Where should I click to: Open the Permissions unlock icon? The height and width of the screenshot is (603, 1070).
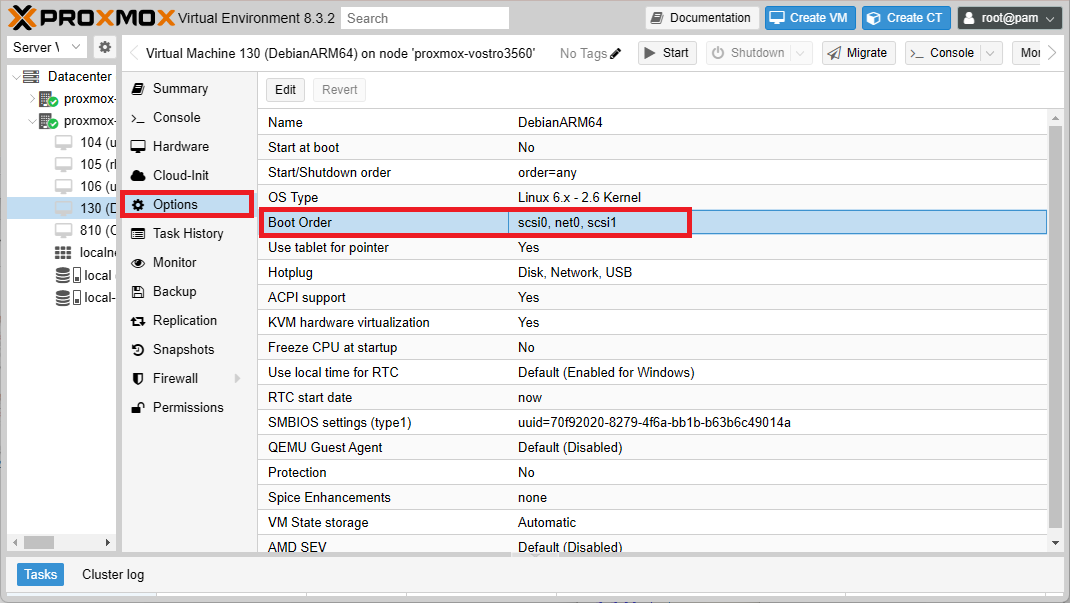click(x=138, y=407)
